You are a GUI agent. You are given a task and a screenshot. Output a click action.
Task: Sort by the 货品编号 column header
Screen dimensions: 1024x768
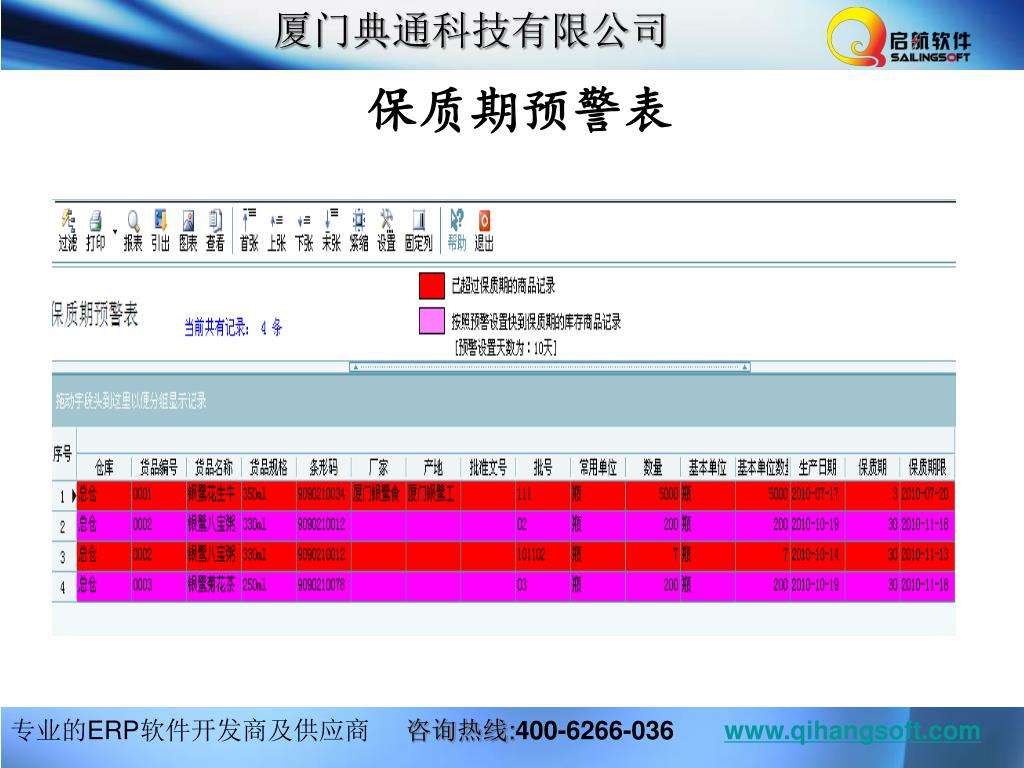click(159, 467)
